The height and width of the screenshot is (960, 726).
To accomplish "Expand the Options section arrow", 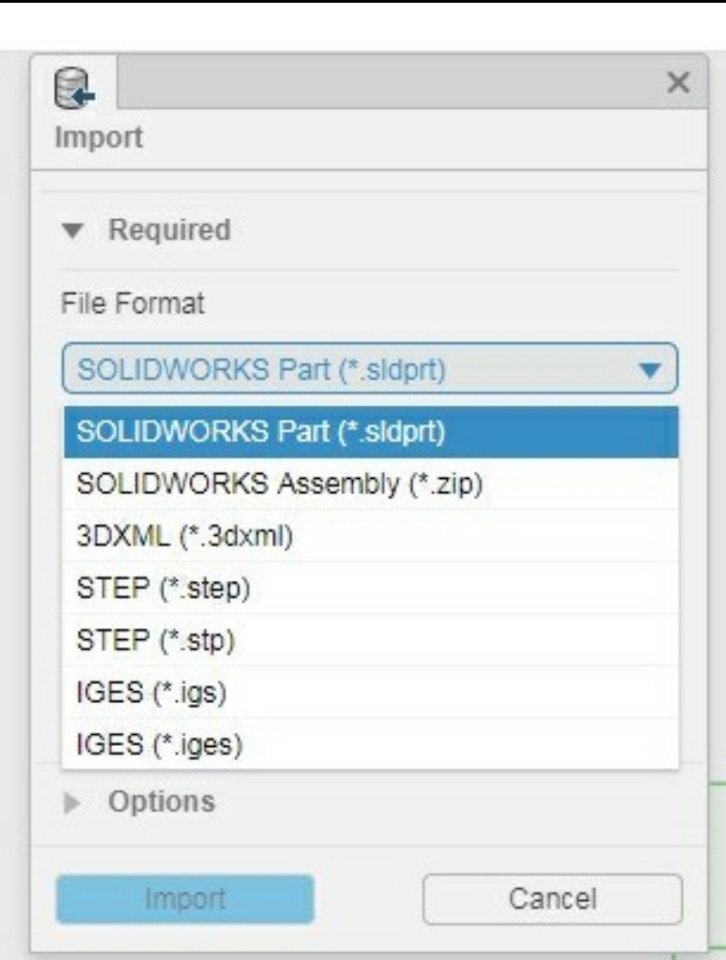I will pyautogui.click(x=71, y=802).
